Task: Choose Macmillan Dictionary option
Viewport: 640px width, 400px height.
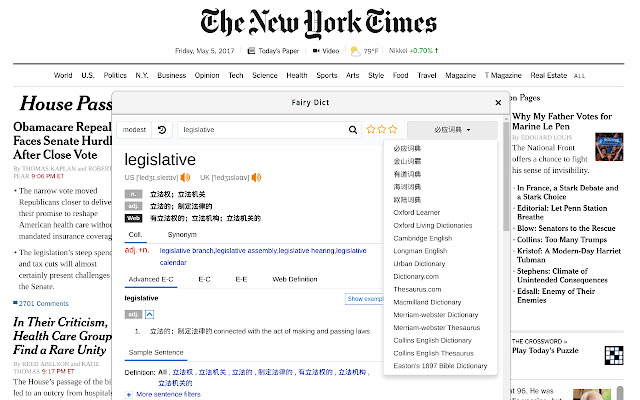Action: pos(427,302)
